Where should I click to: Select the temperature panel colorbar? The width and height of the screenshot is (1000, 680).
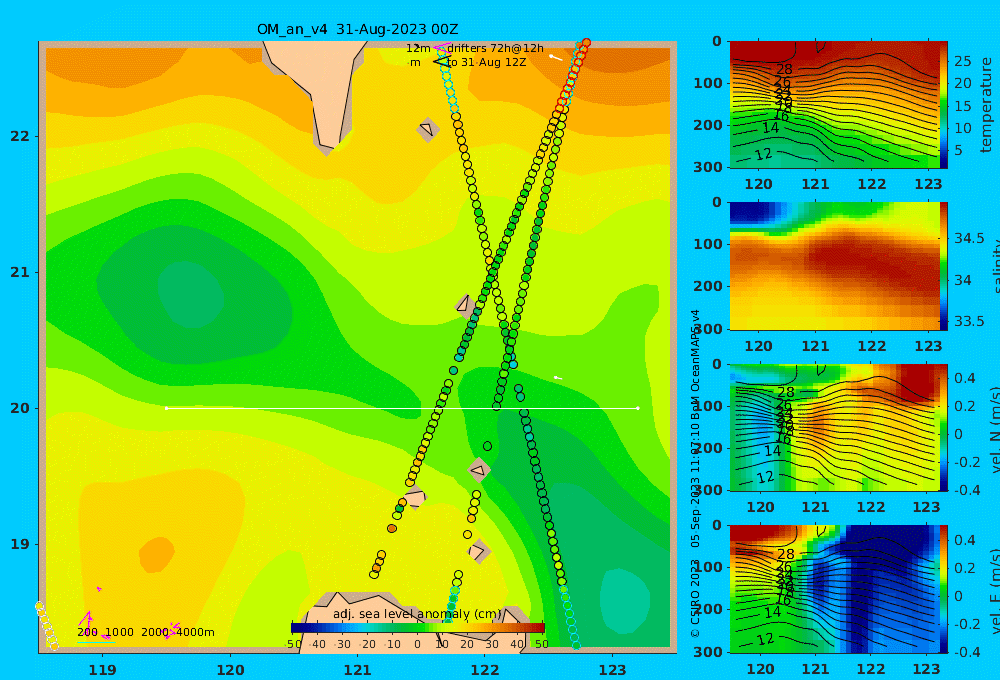point(944,105)
